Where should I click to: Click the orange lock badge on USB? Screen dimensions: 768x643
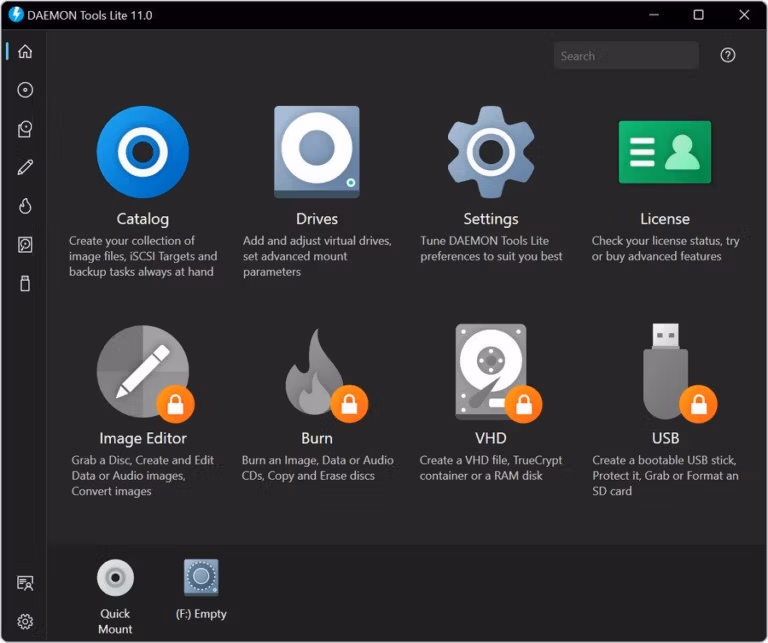point(698,405)
